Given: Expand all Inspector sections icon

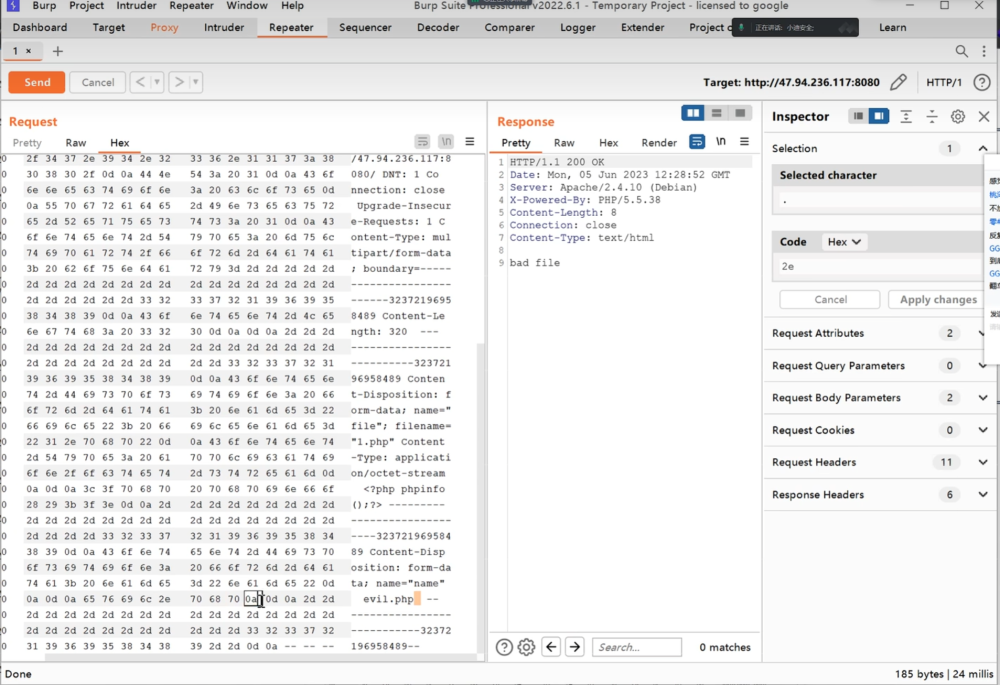Looking at the screenshot, I should [906, 116].
